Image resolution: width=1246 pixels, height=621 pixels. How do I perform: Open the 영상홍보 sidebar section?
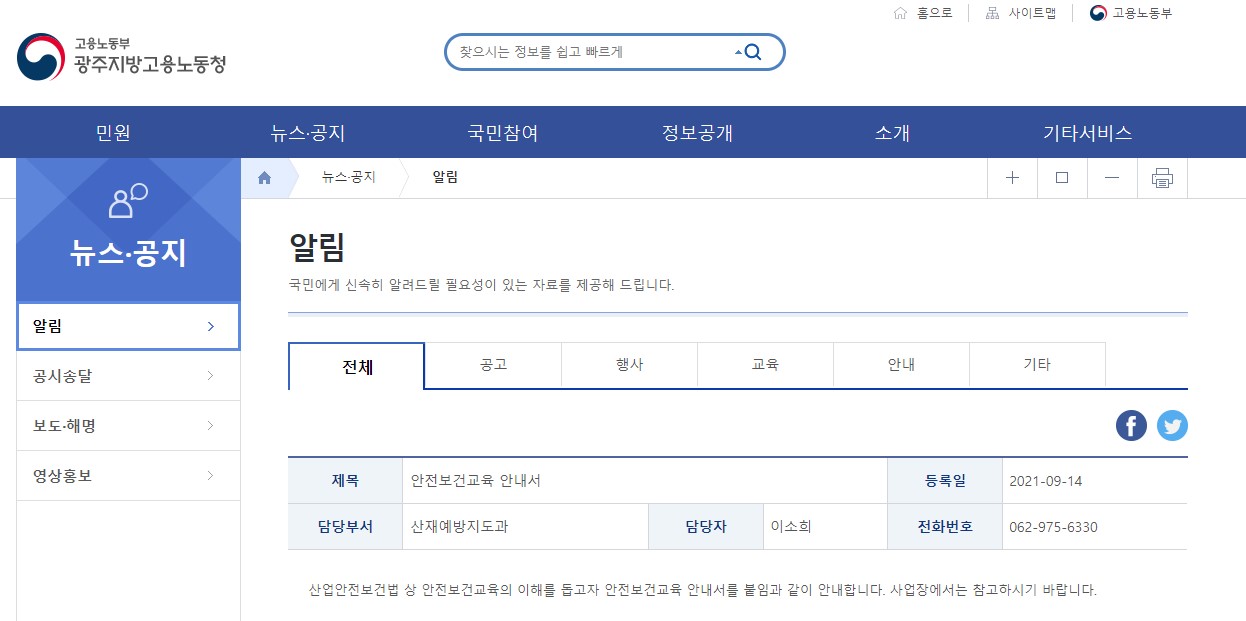tap(128, 476)
